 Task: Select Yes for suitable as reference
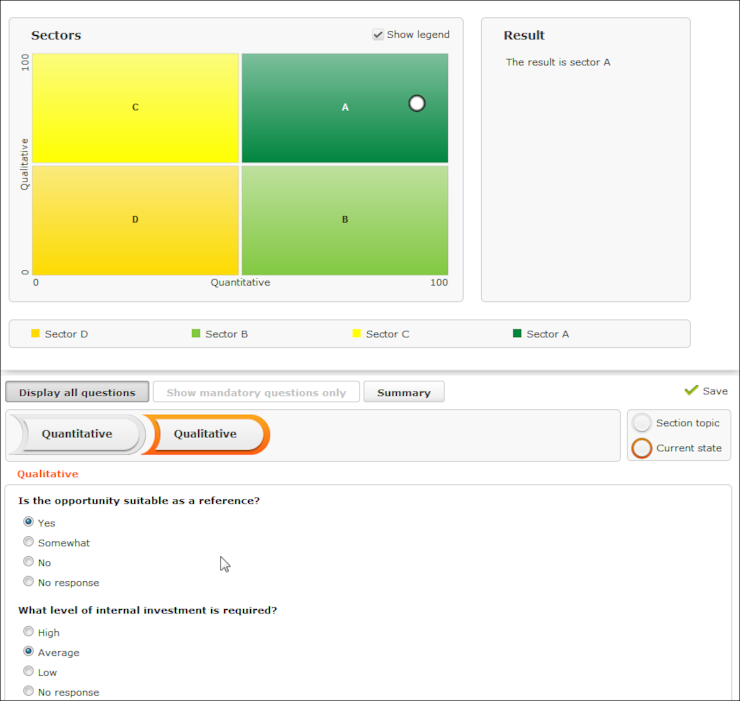point(28,522)
